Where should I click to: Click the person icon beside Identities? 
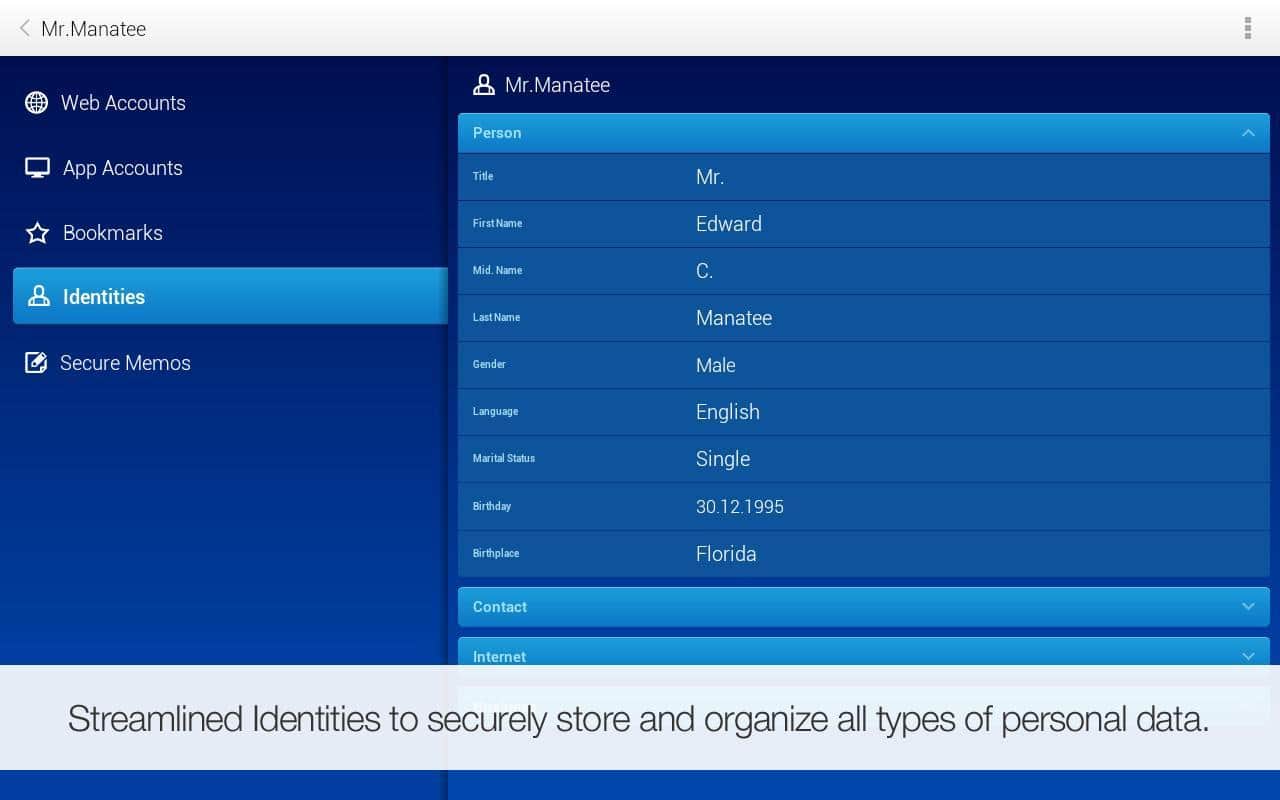coord(39,297)
